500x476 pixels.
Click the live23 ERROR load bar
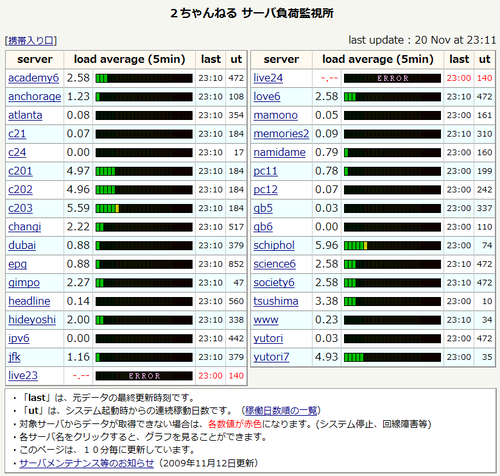click(x=144, y=376)
